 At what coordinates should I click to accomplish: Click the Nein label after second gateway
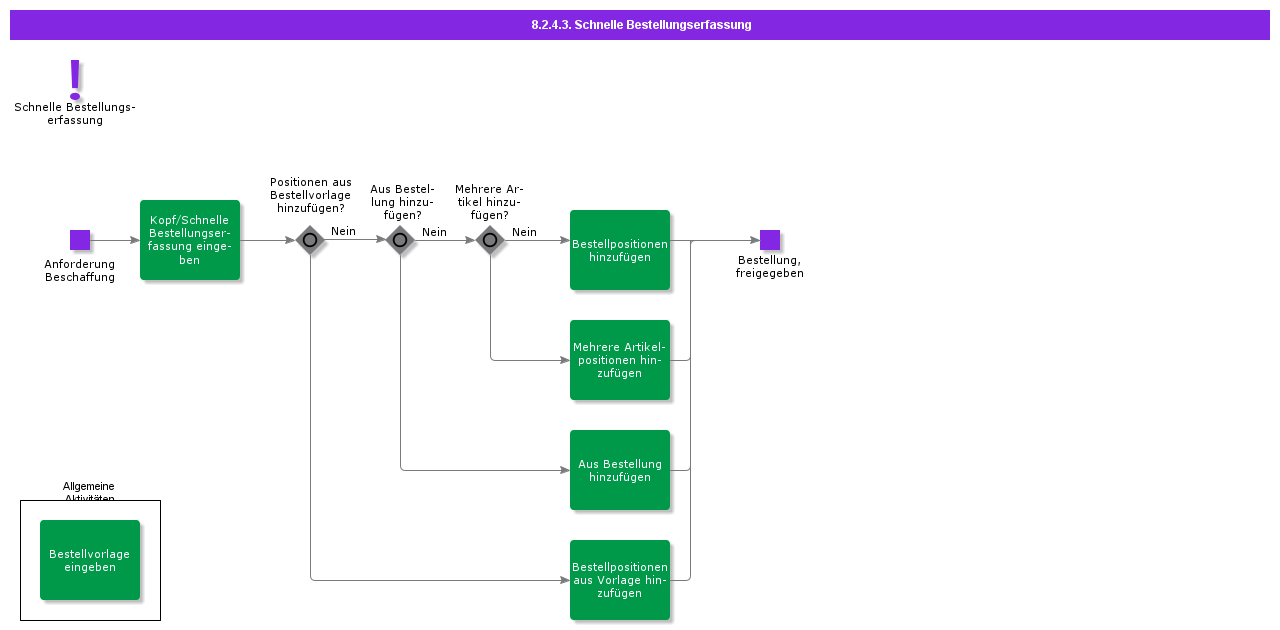[434, 232]
